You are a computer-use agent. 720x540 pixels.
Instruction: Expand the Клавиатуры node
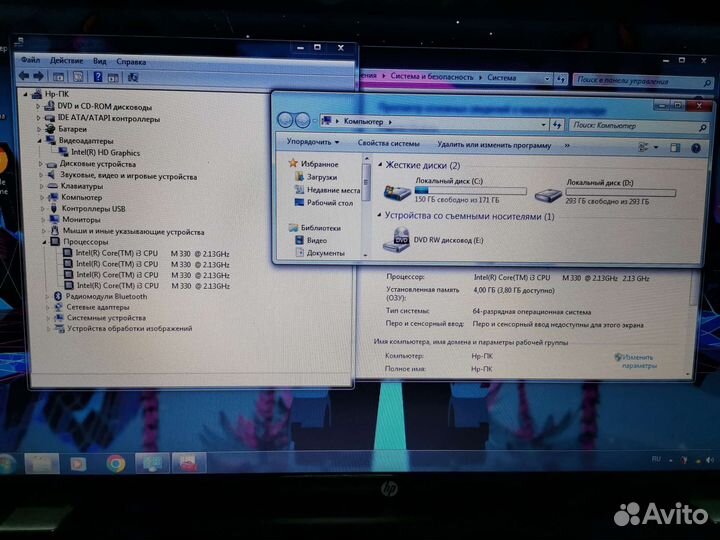(x=41, y=186)
